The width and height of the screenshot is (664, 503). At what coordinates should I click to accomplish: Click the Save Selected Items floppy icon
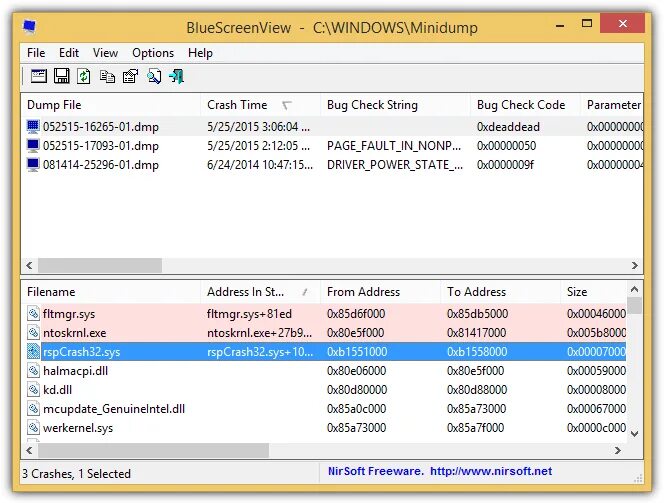pos(61,76)
